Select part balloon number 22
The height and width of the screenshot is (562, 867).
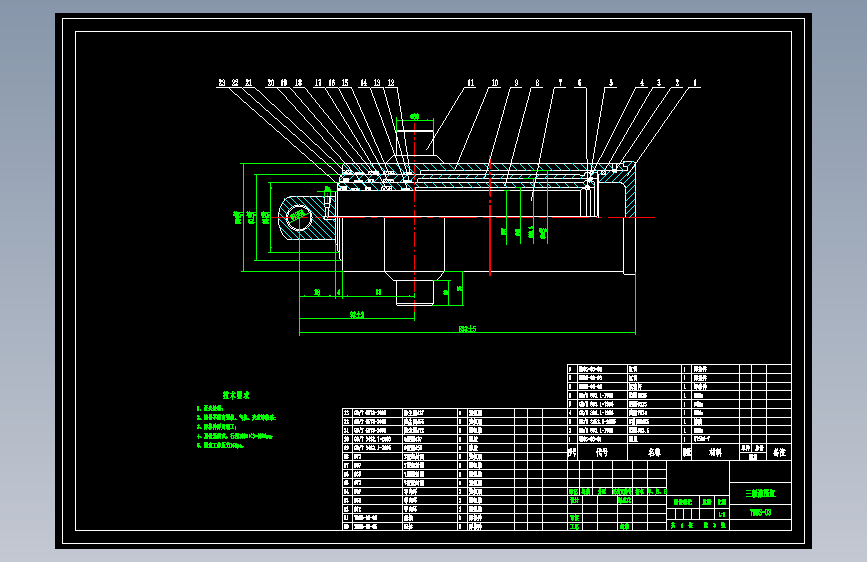click(x=235, y=82)
